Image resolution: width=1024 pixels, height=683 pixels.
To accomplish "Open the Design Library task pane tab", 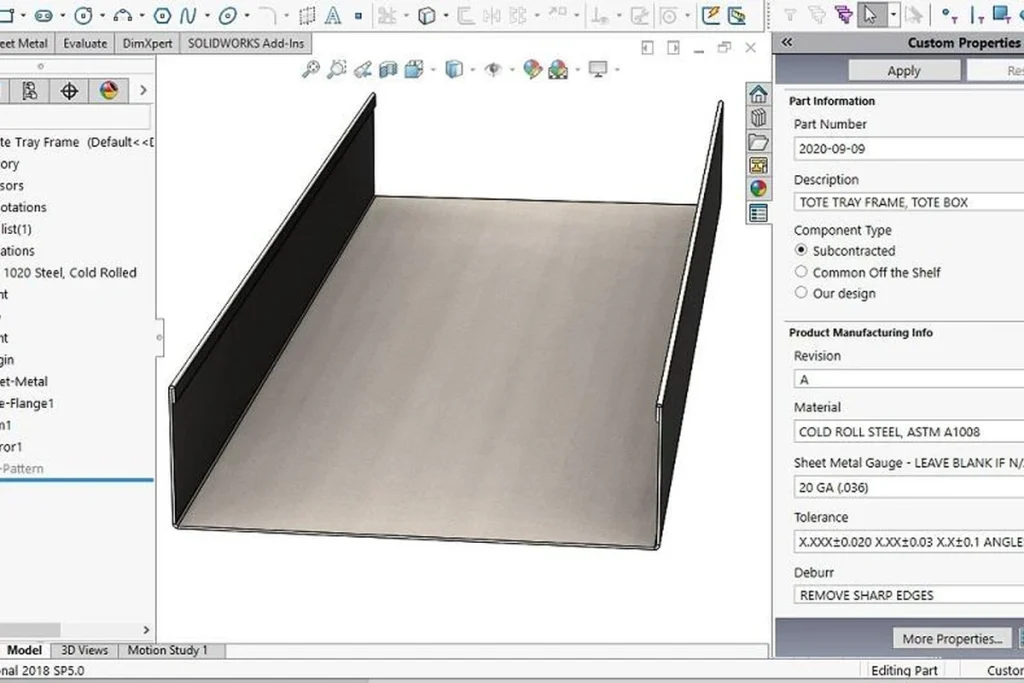I will 758,118.
